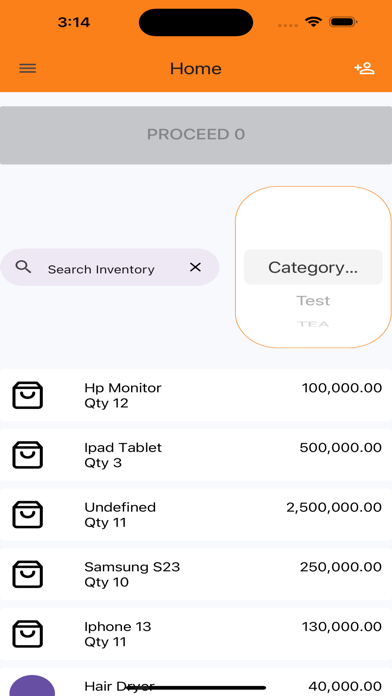
Task: Tap the Ipad Tablet basket icon
Action: click(28, 455)
